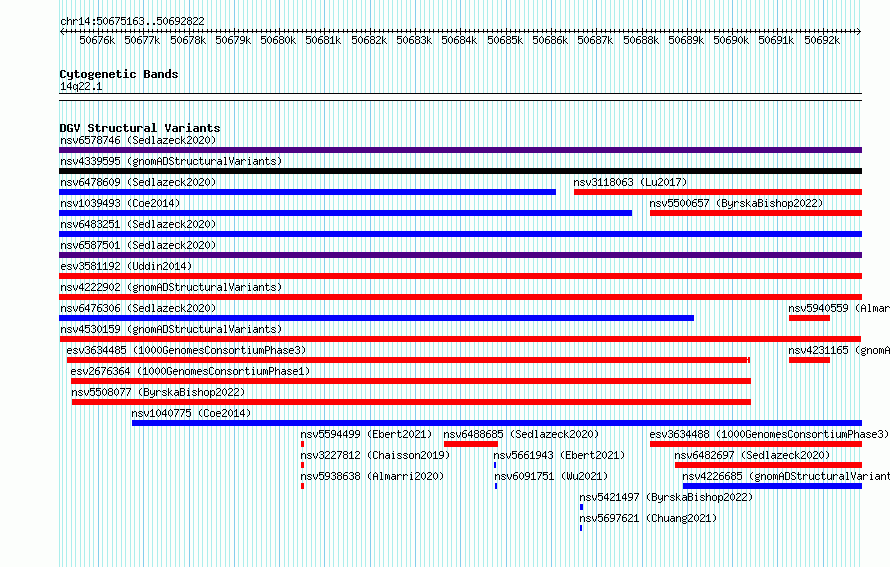
Task: Click red bar under nsv5500657
Action: pos(756,213)
